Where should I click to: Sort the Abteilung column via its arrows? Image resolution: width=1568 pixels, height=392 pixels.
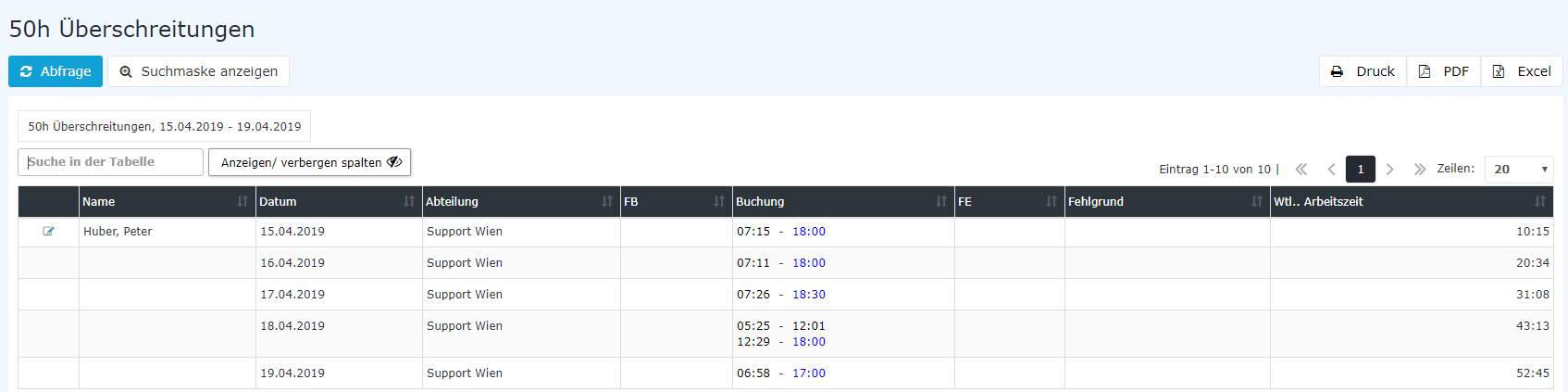point(607,201)
